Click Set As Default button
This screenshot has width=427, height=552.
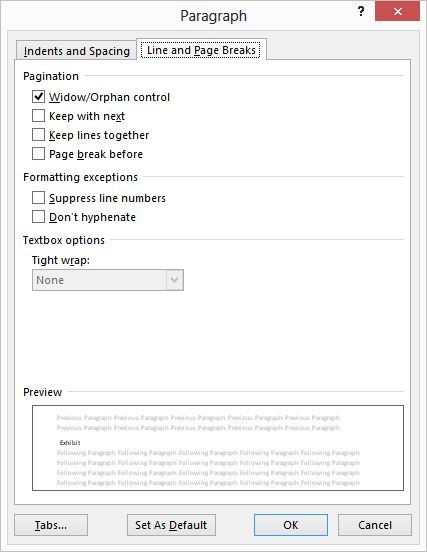click(171, 525)
